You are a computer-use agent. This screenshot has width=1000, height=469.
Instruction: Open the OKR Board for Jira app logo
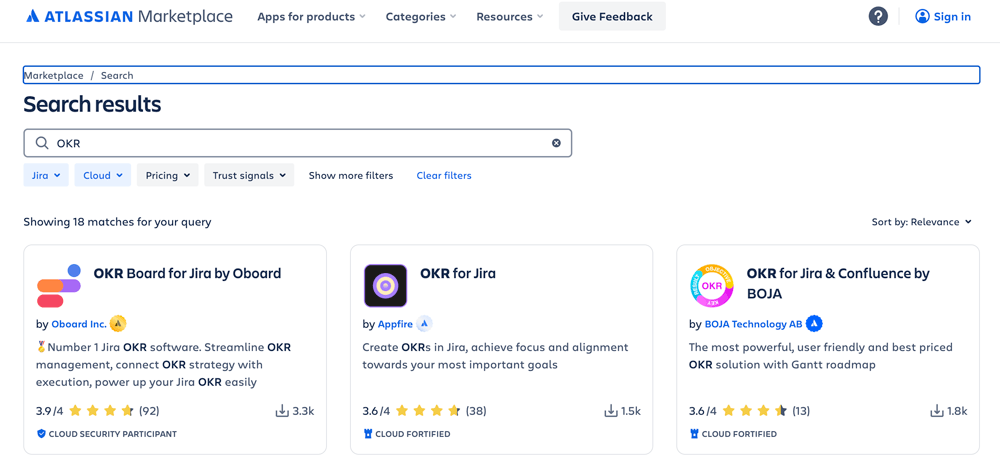tap(59, 285)
